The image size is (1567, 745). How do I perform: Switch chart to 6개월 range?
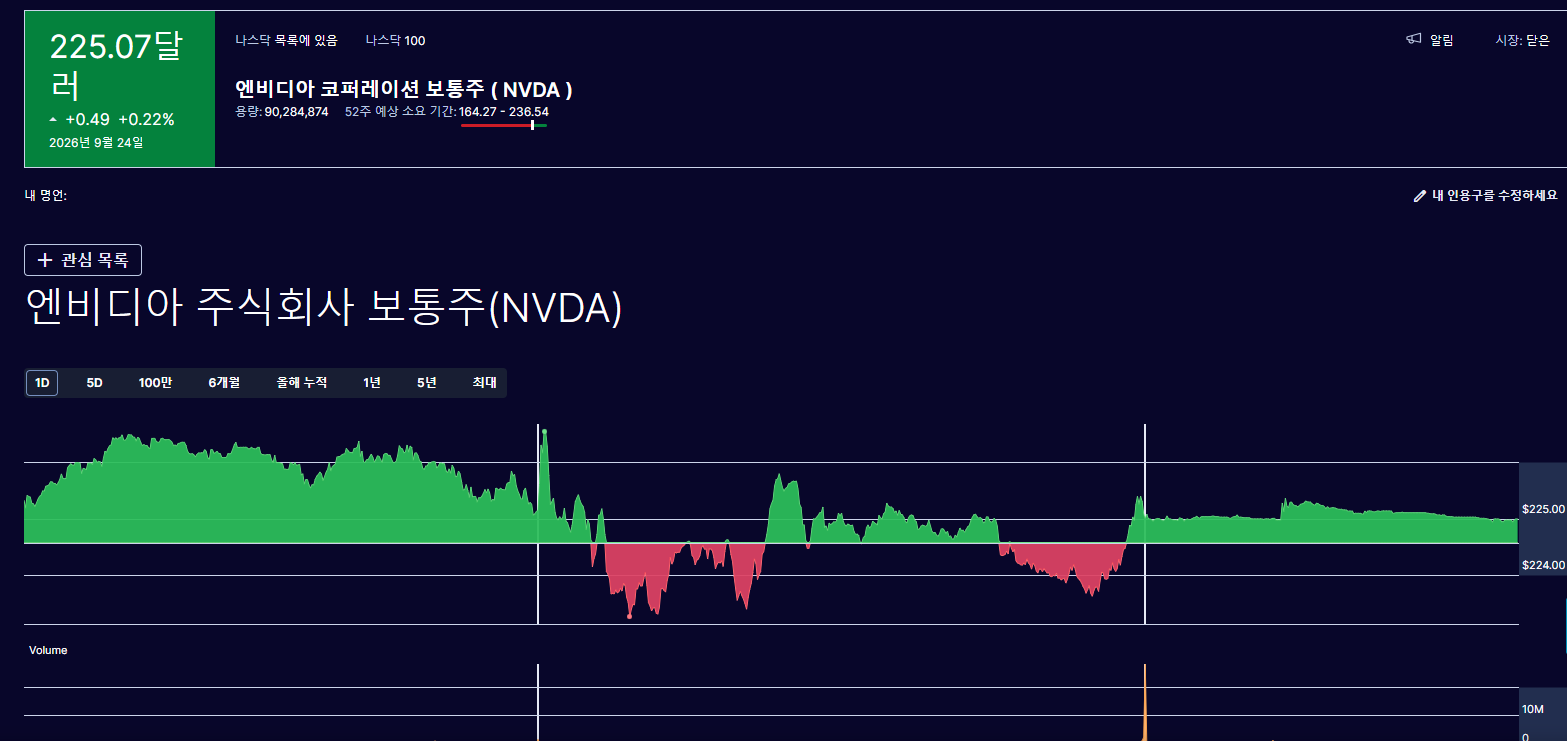pyautogui.click(x=224, y=383)
